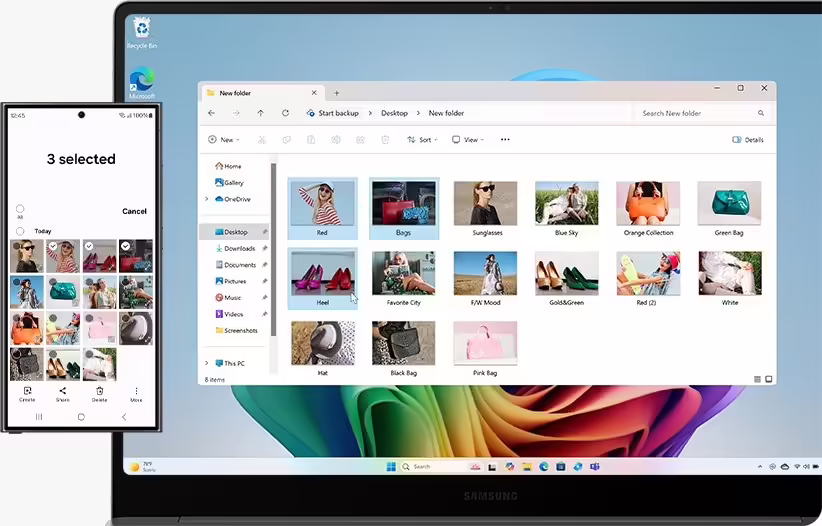The height and width of the screenshot is (526, 822).
Task: Open Home in navigation pane
Action: [228, 166]
